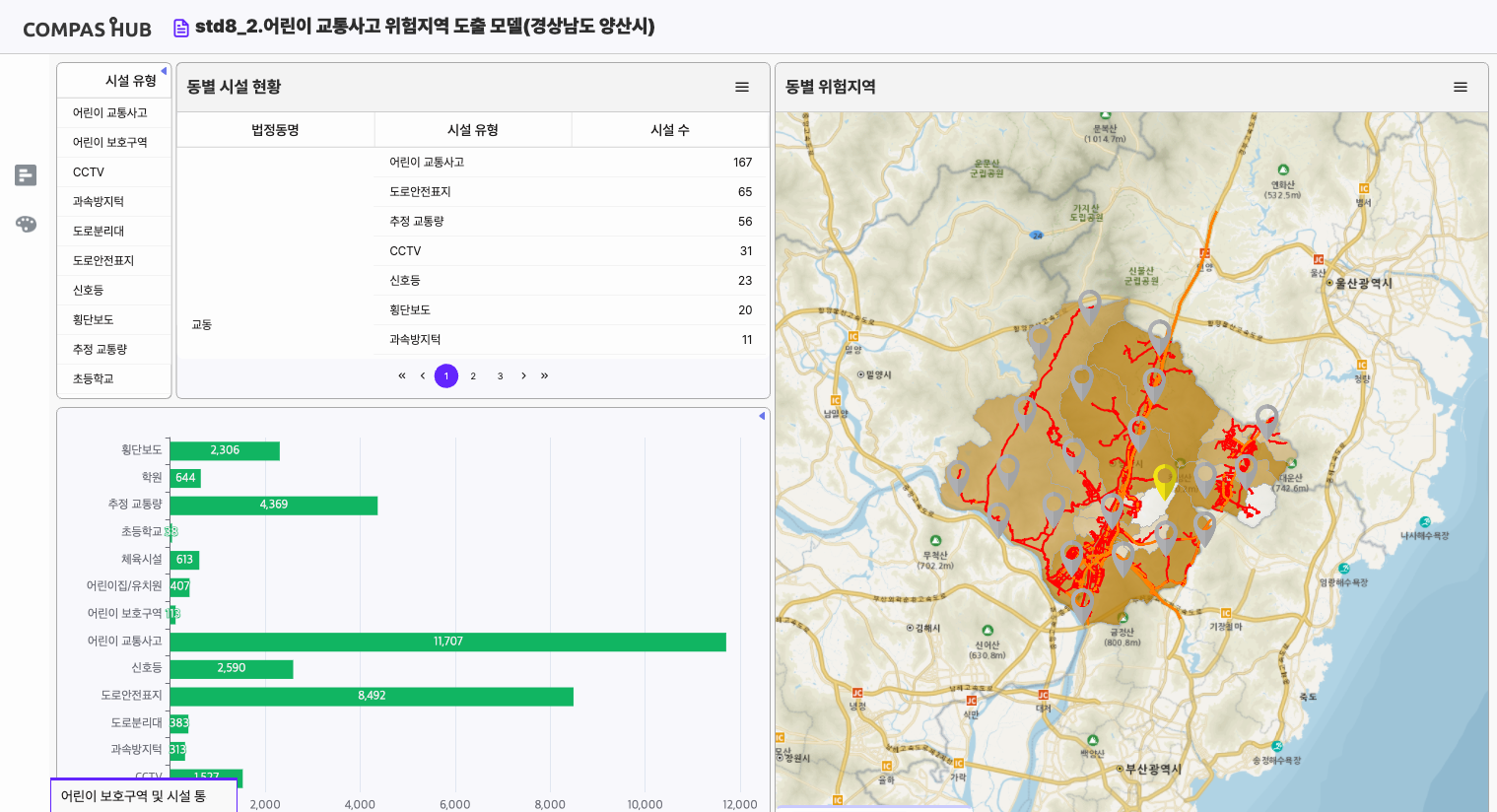Click table row 도로안전표지 65
This screenshot has height=812, width=1497.
[x=571, y=191]
